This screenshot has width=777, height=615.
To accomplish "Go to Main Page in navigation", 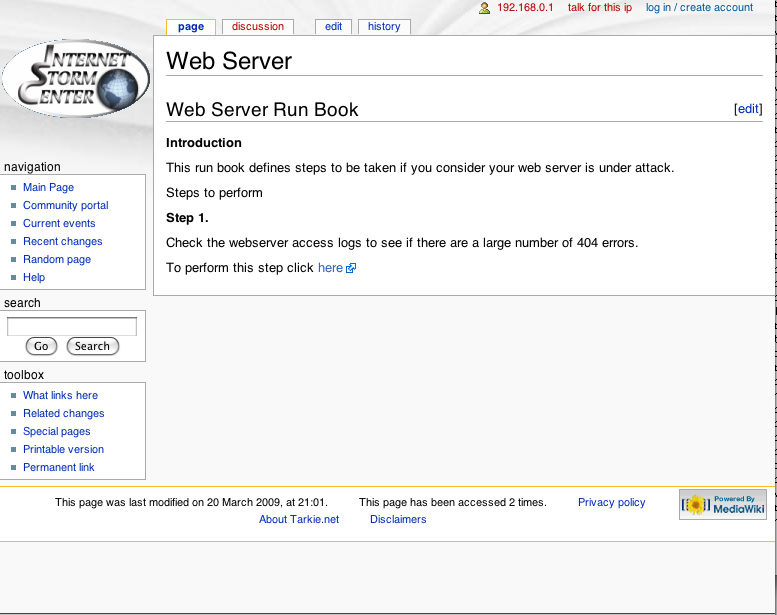I will (x=48, y=187).
